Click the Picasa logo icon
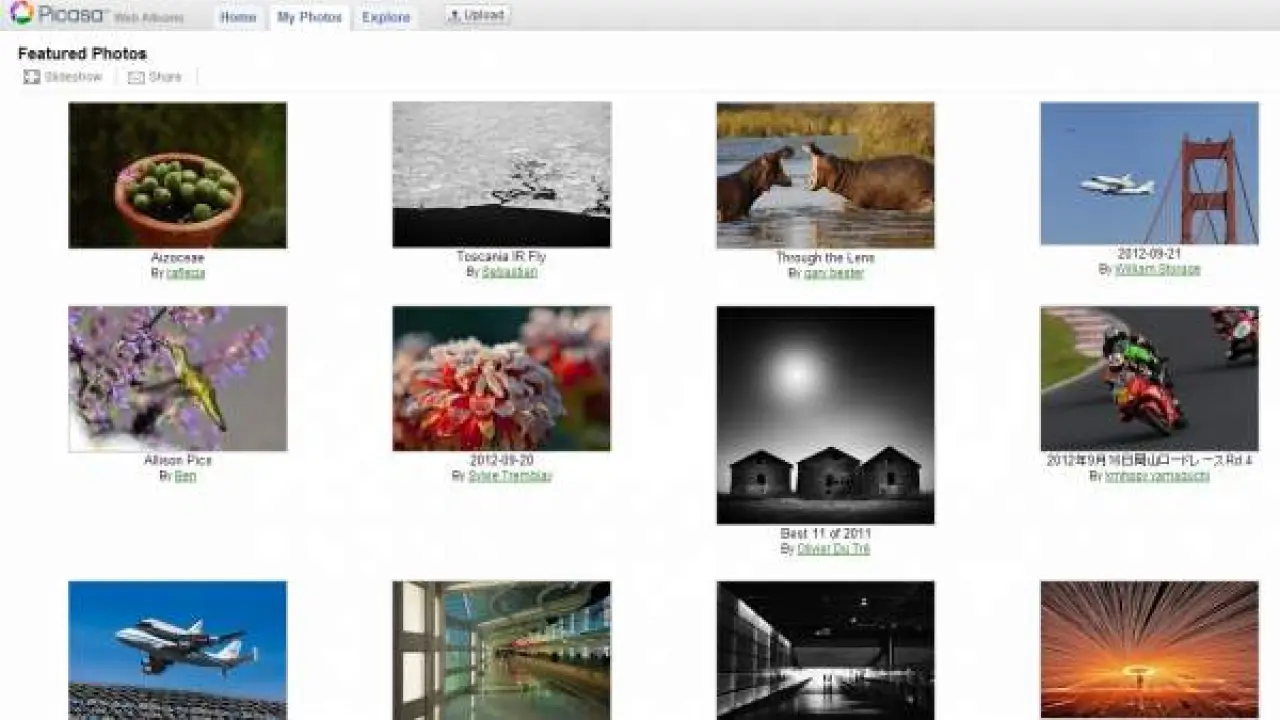 [22, 14]
